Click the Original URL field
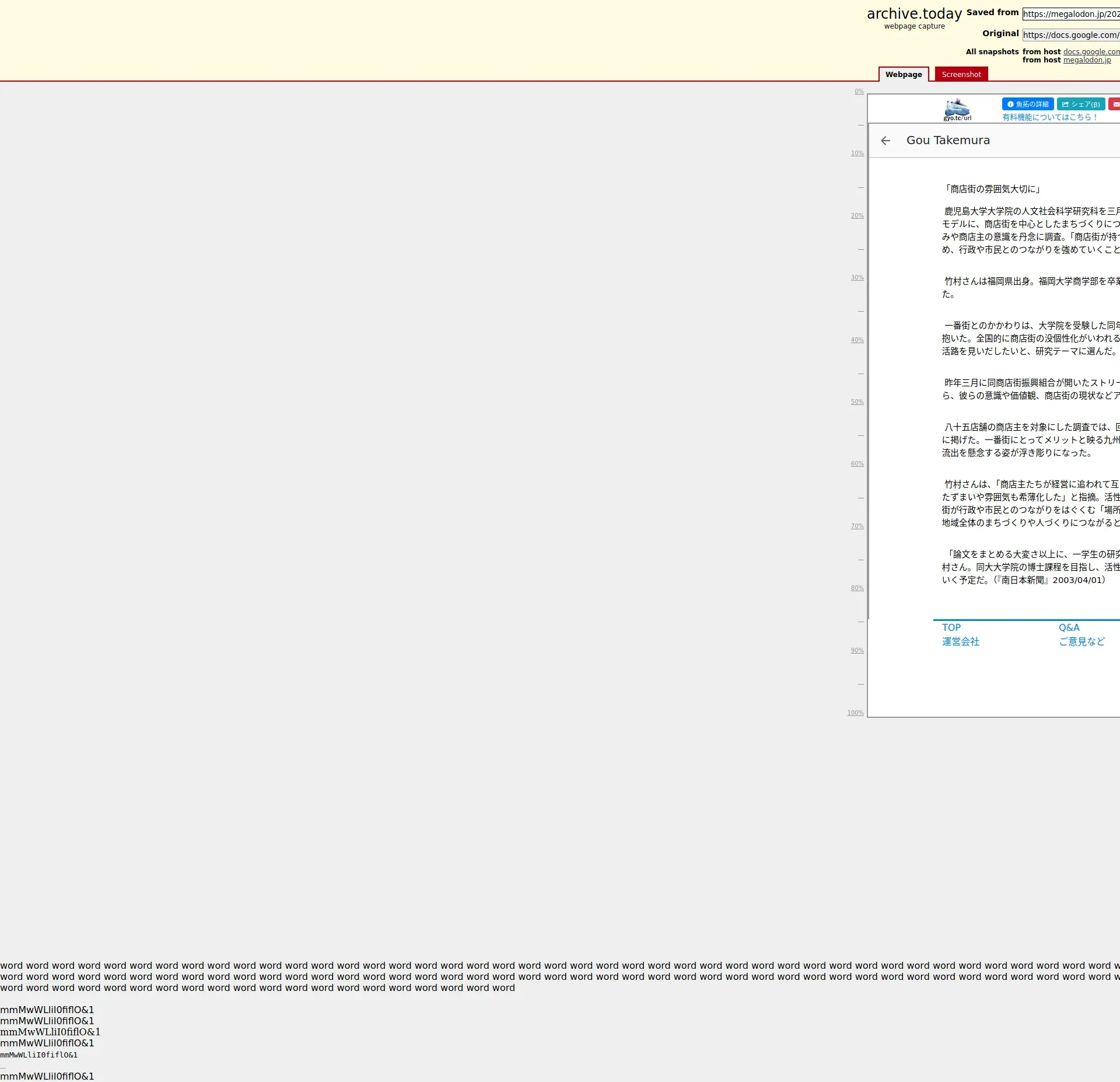1120x1082 pixels. tap(1070, 35)
